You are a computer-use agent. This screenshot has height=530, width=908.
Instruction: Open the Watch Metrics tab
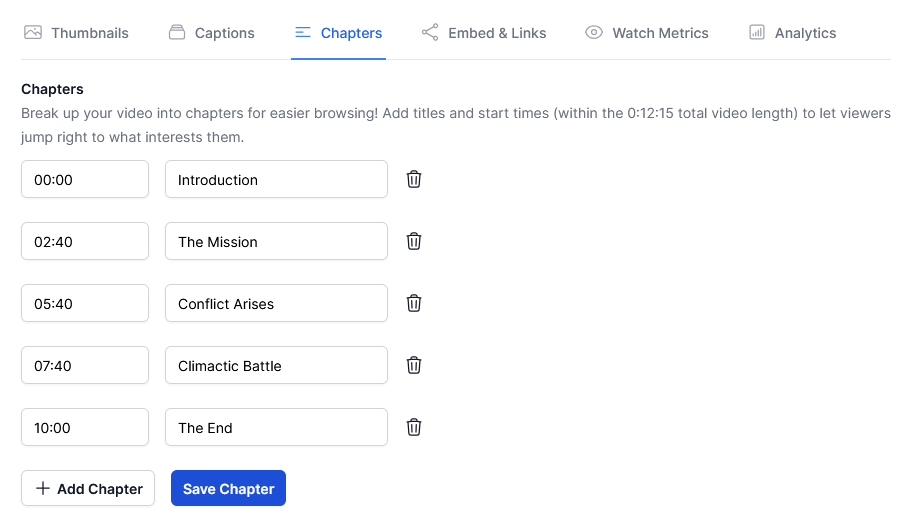point(647,33)
